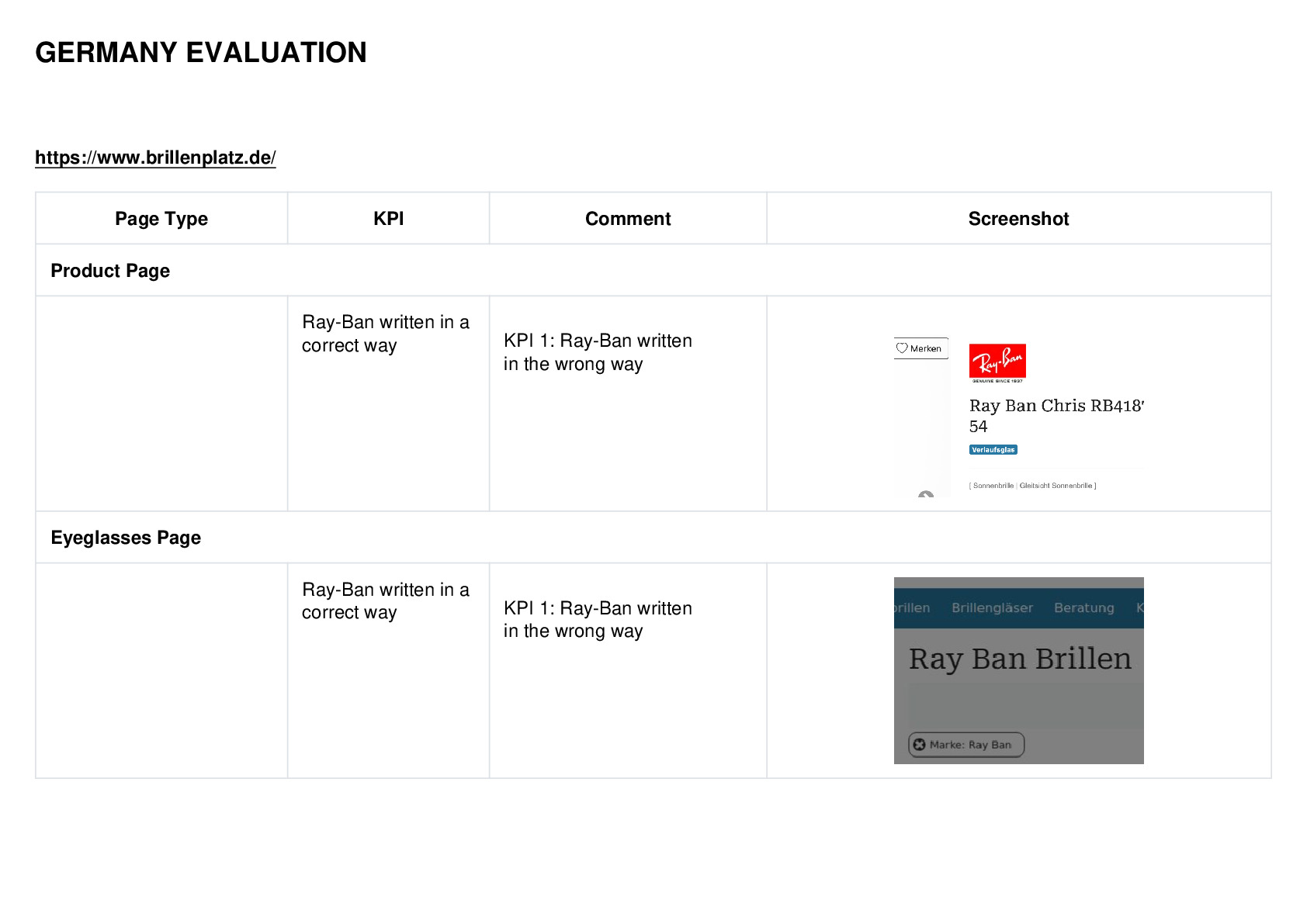1307x924 pixels.
Task: Click the Screenshot column header
Action: tap(1018, 219)
